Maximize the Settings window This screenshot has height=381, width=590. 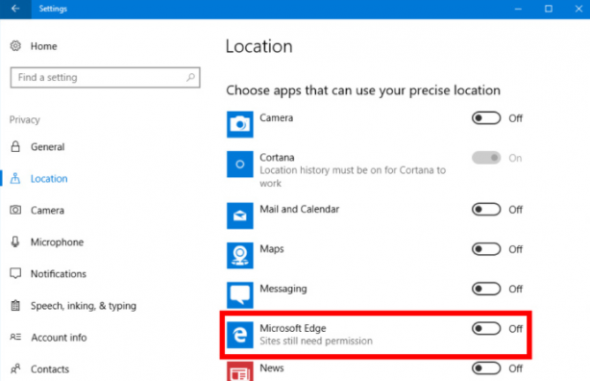(549, 9)
